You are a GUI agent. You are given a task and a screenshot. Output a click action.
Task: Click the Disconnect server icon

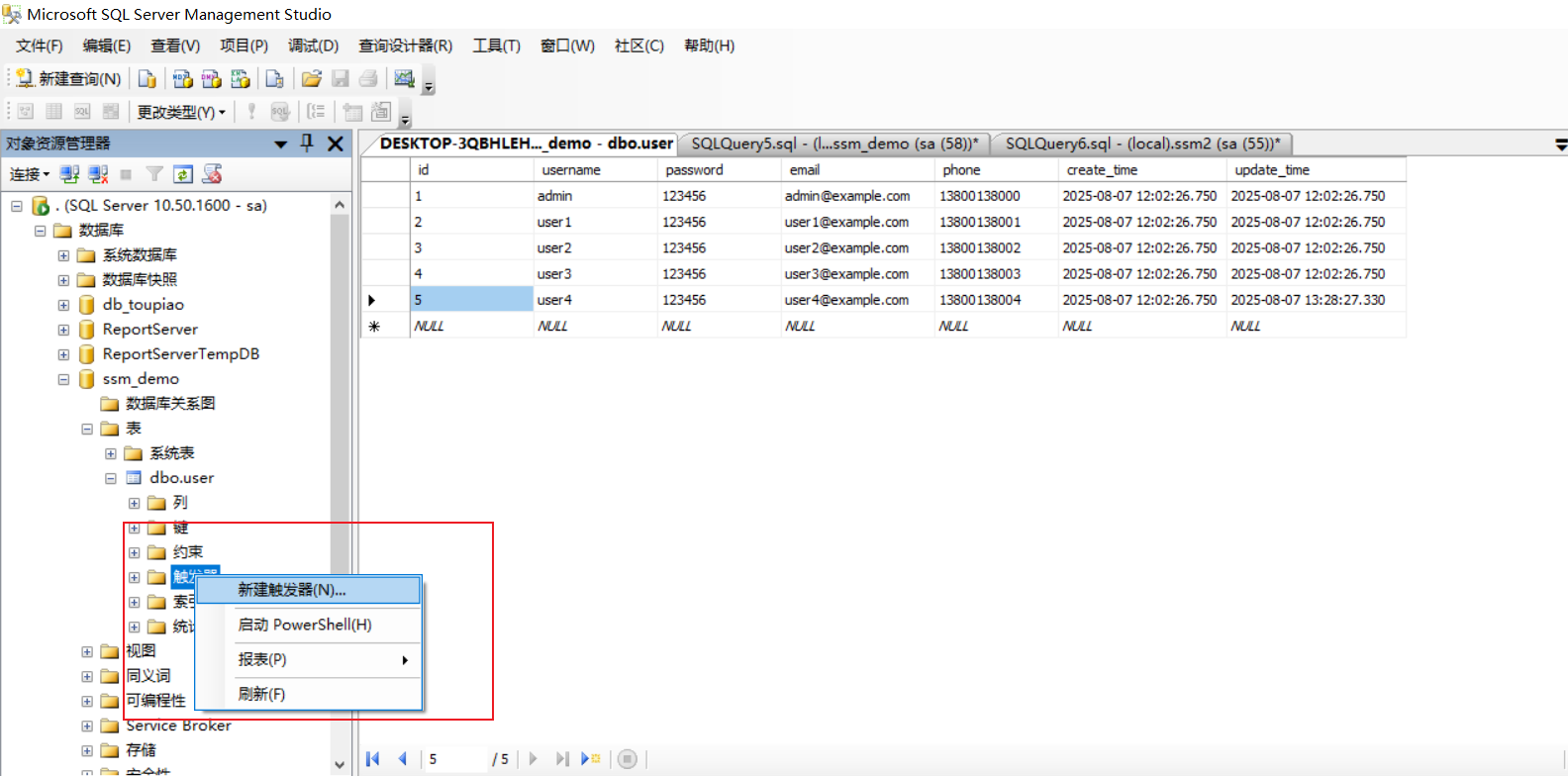[98, 174]
